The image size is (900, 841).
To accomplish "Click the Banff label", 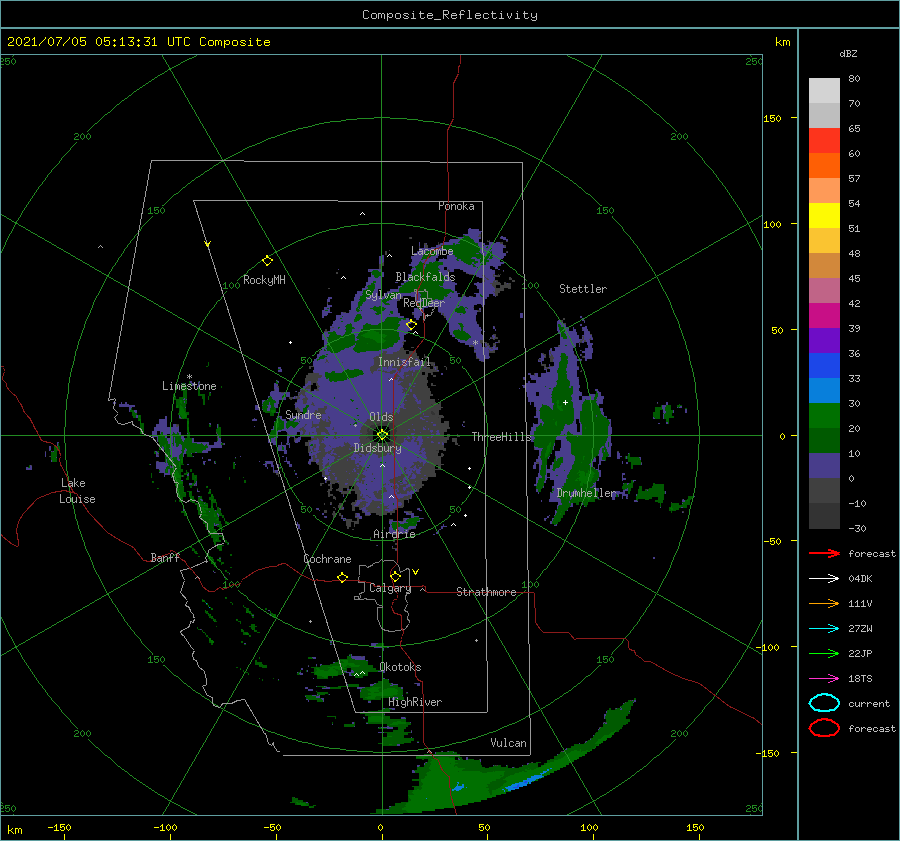I will point(165,557).
